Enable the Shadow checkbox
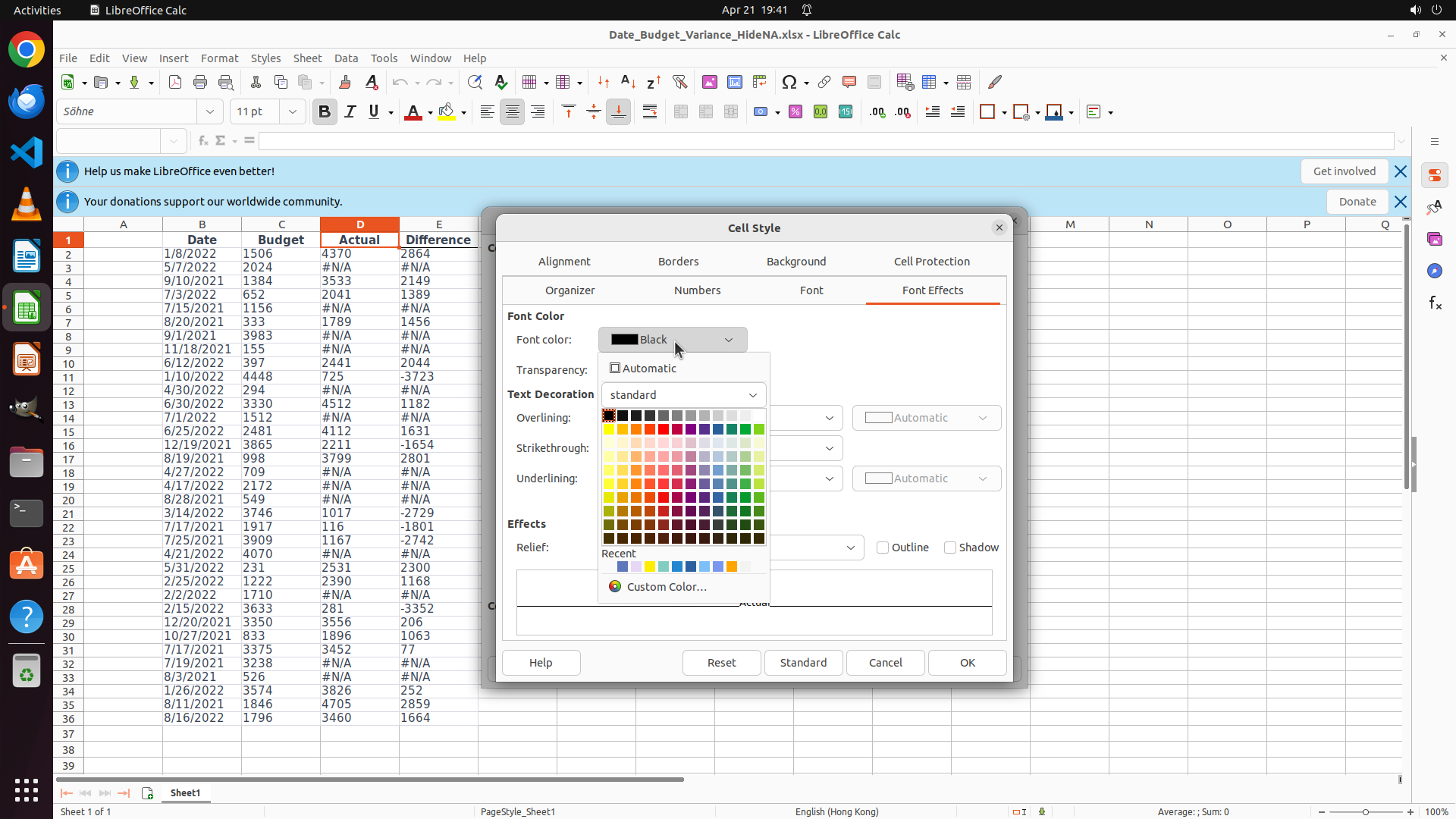The height and width of the screenshot is (819, 1456). (x=950, y=548)
